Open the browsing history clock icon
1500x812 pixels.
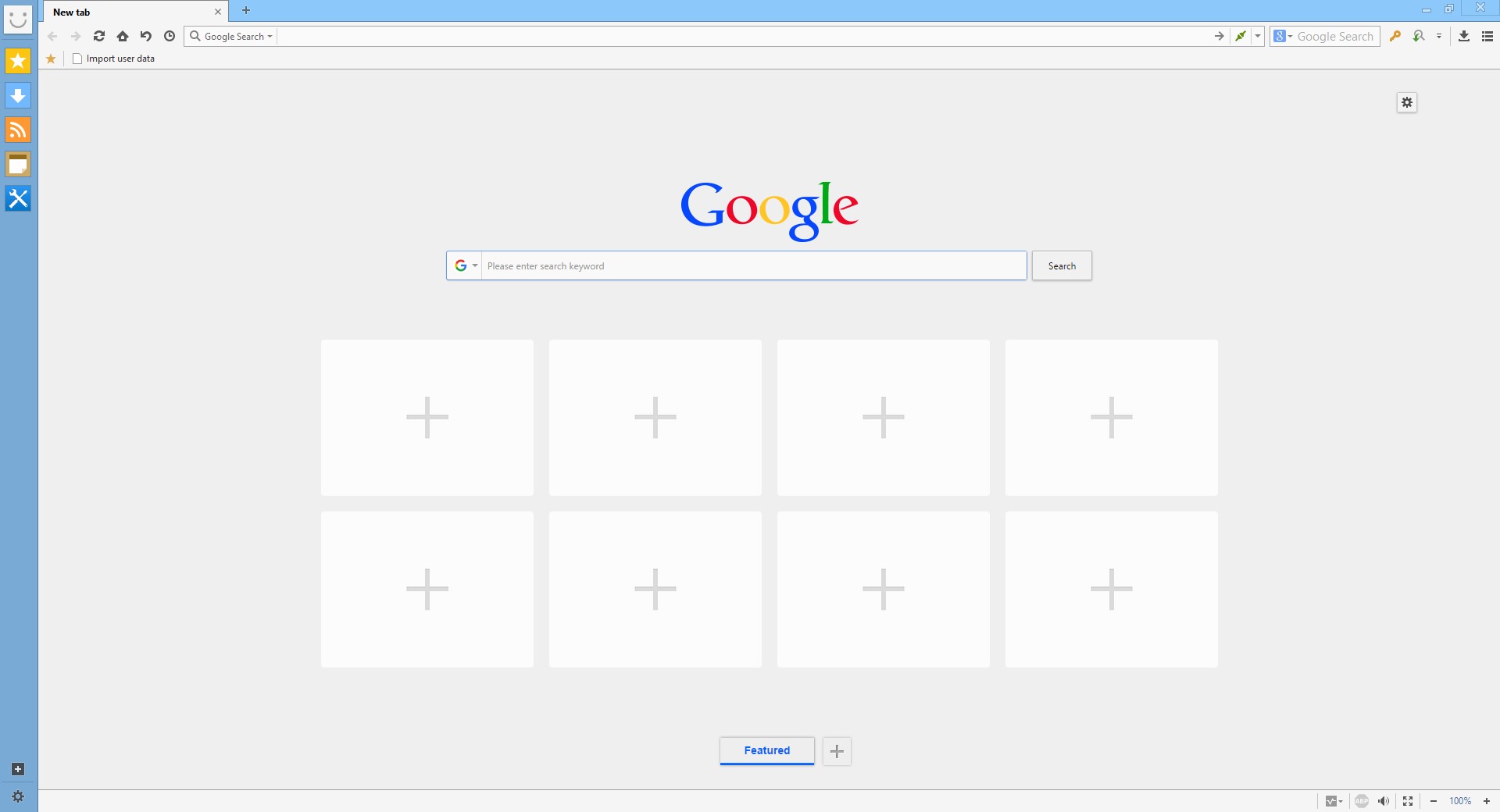pos(170,36)
